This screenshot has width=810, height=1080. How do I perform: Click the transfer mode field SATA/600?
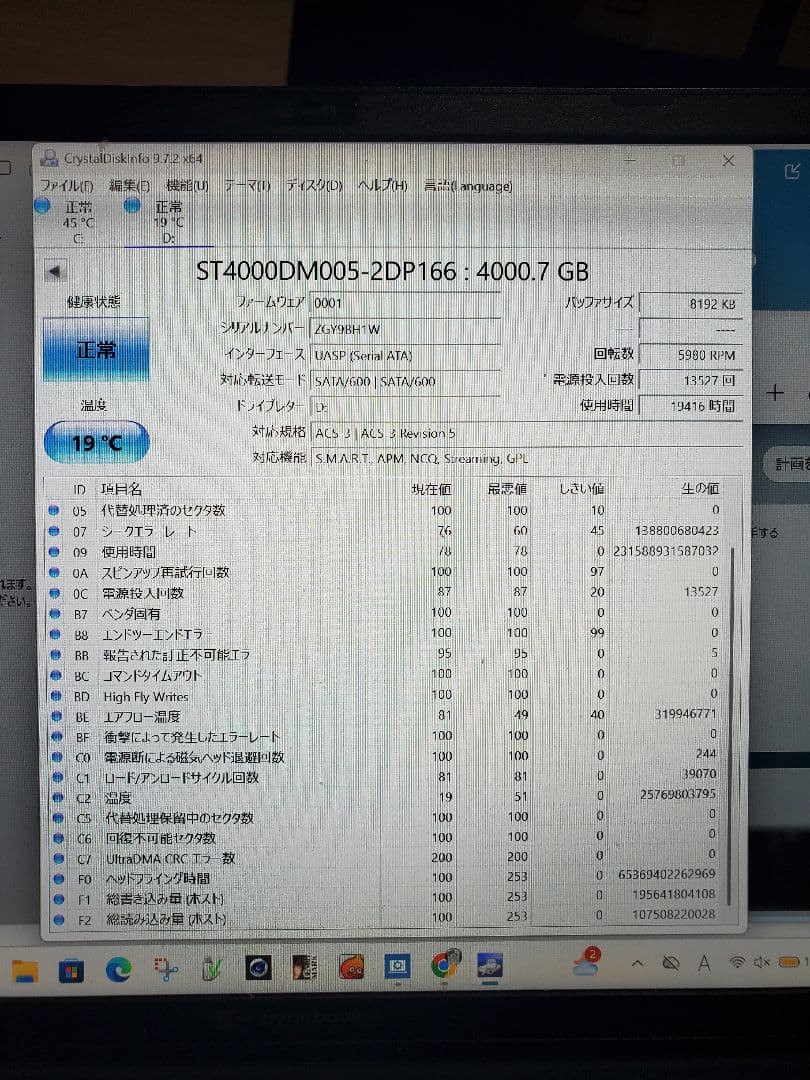click(406, 381)
